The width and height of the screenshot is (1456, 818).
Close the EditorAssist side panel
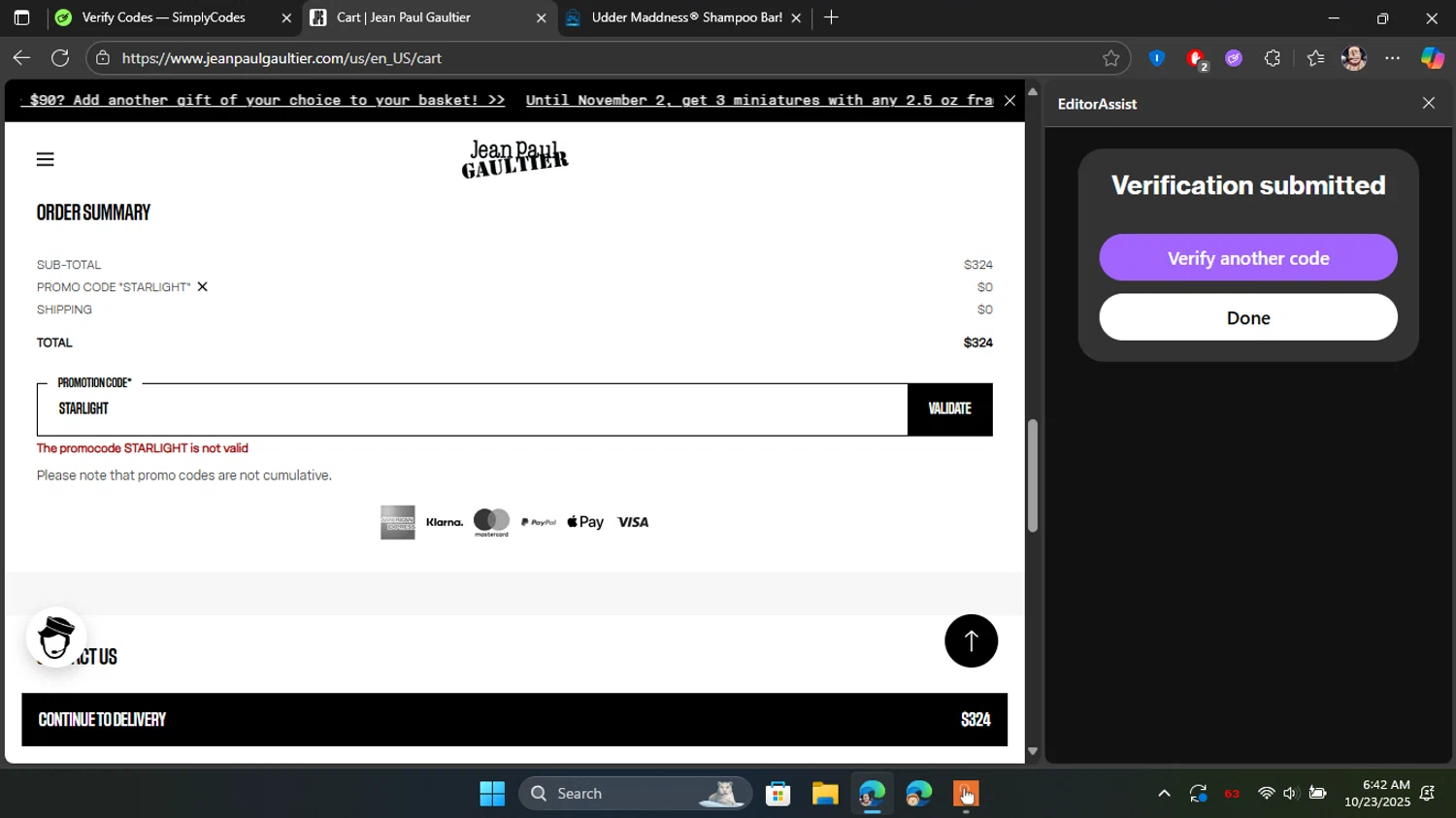point(1428,103)
